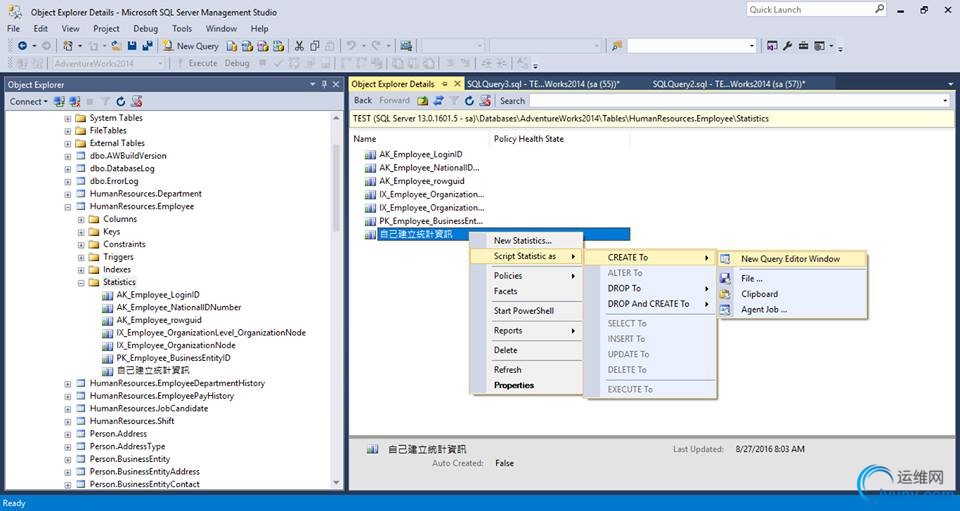
Task: Click the Save All toolbar icon
Action: click(x=148, y=46)
